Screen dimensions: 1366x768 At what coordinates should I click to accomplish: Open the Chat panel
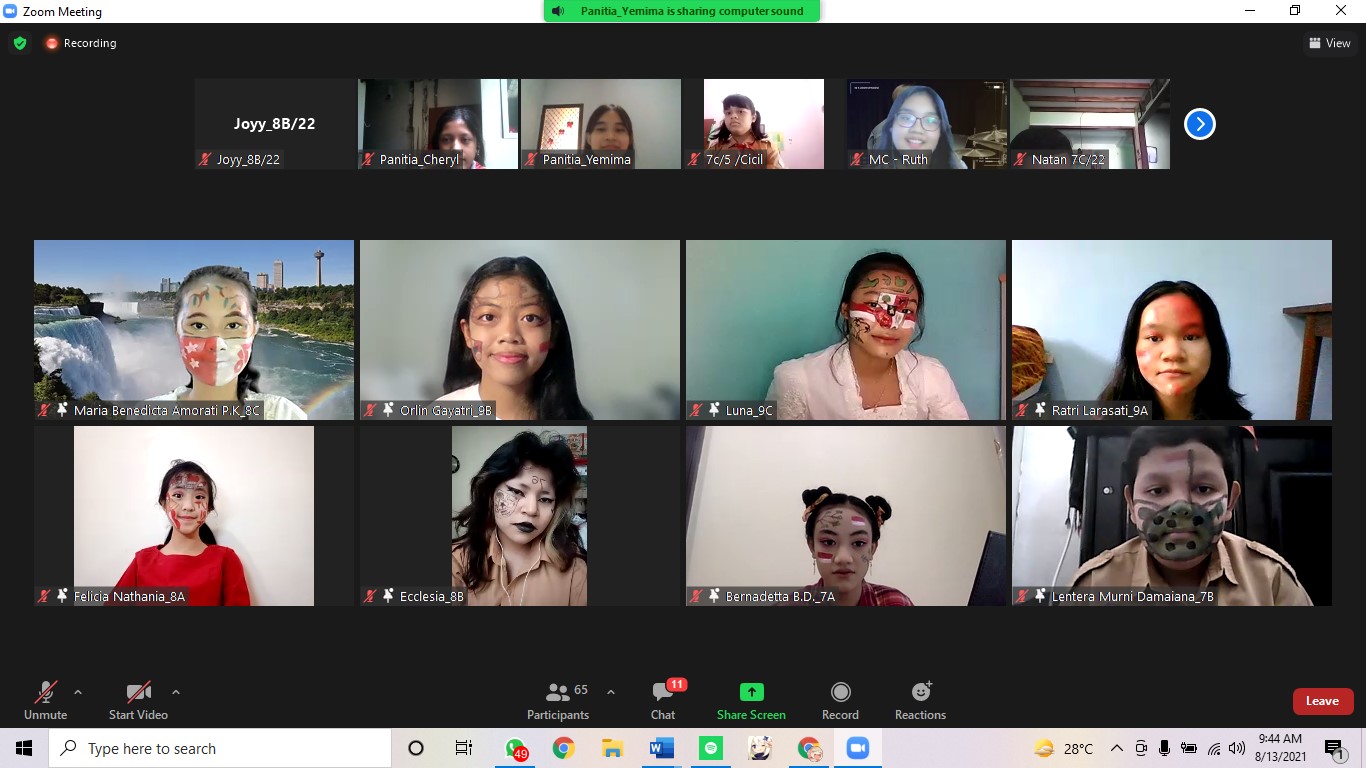(663, 700)
